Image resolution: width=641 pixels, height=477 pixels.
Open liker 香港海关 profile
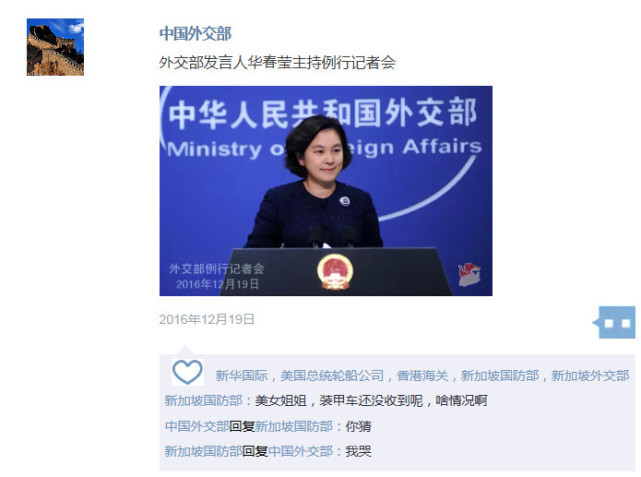point(423,376)
